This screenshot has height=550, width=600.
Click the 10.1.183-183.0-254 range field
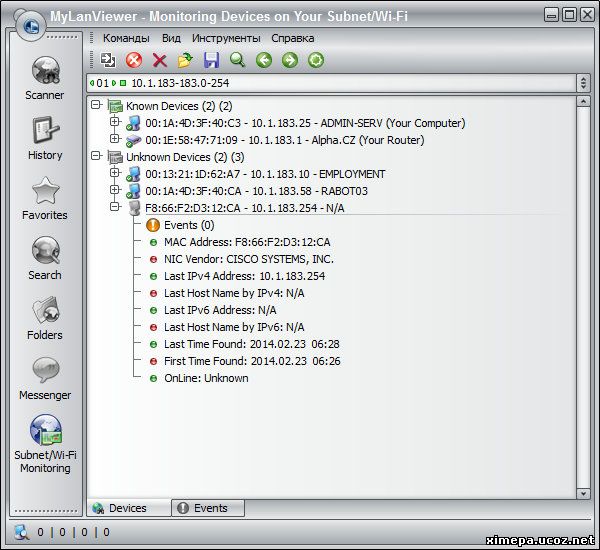coord(331,83)
